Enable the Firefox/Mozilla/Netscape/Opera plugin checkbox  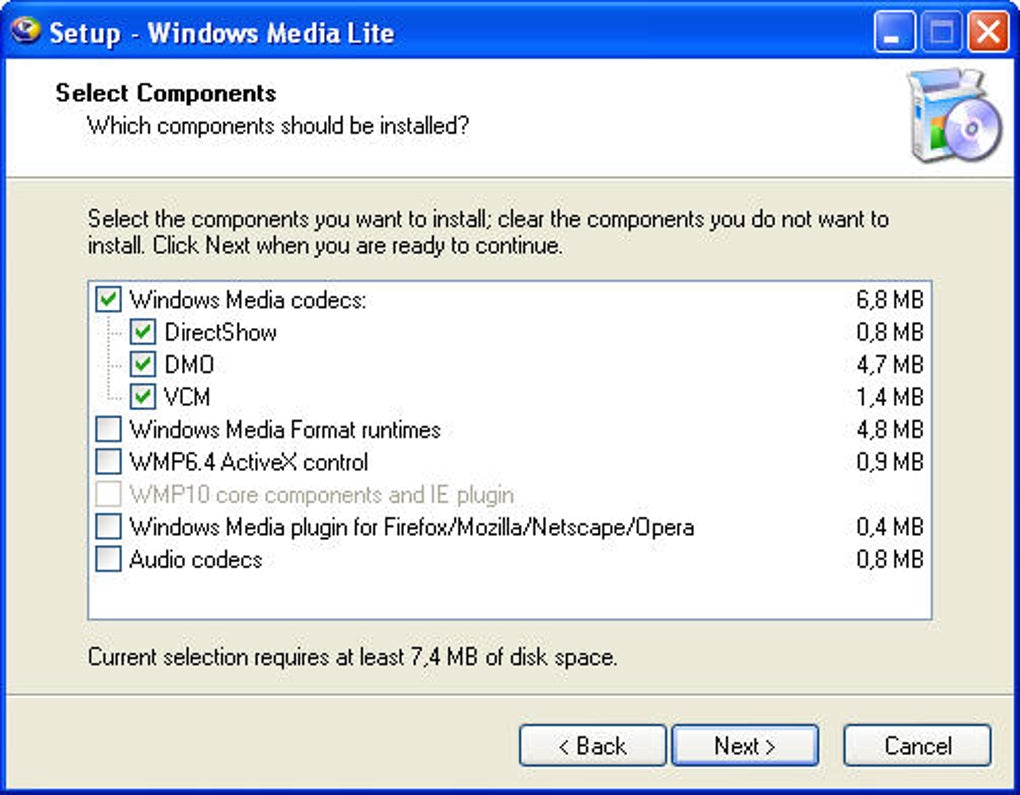[x=108, y=527]
